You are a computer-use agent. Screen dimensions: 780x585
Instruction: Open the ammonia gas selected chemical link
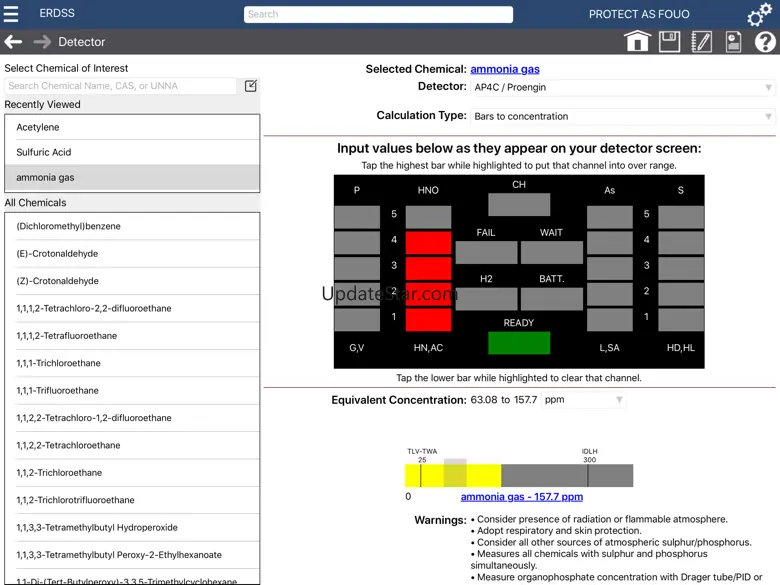coord(505,69)
